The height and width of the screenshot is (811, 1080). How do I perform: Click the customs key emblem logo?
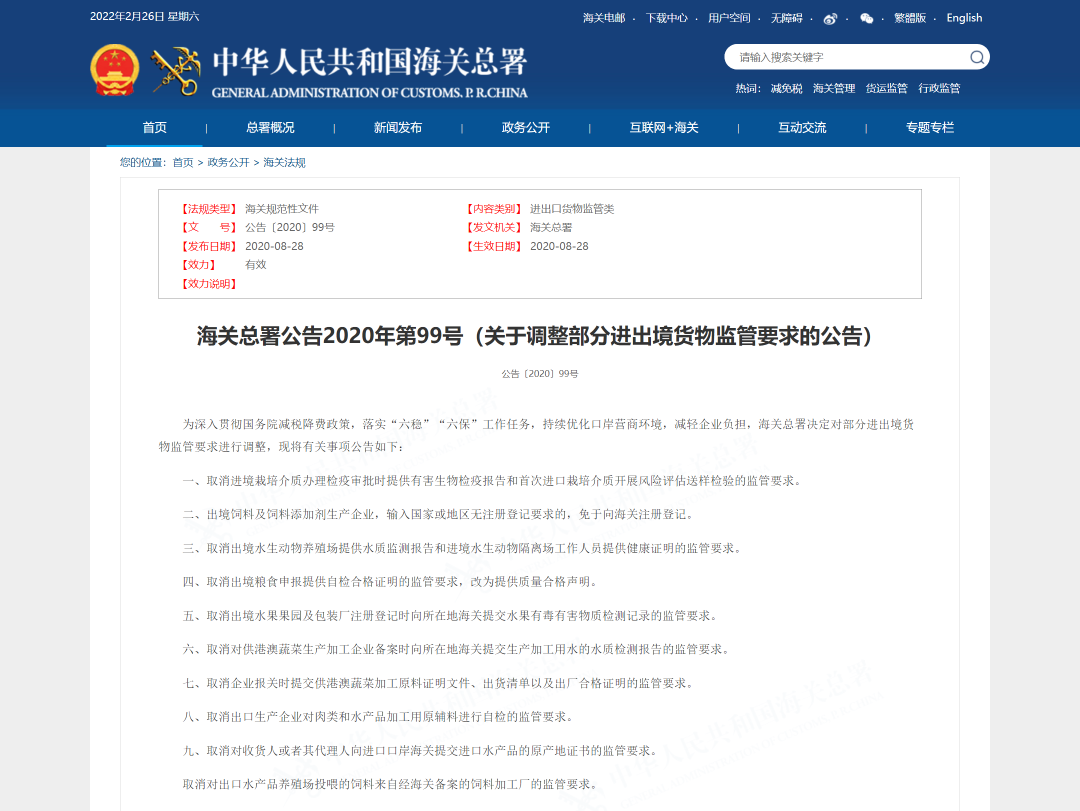175,69
